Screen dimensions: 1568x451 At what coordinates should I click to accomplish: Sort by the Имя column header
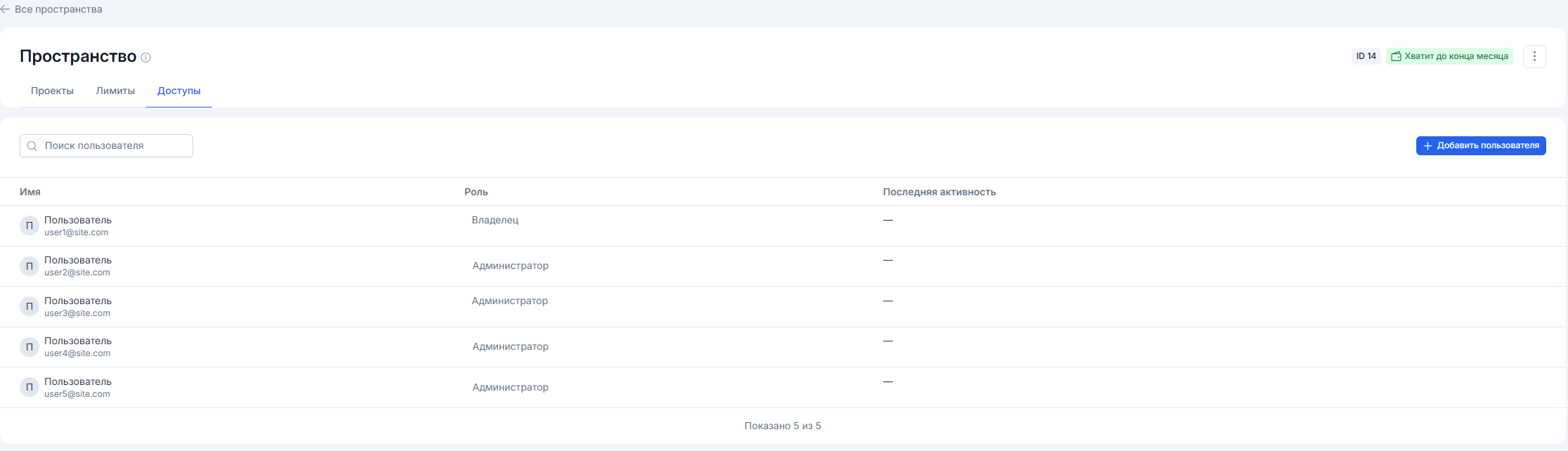coord(30,192)
